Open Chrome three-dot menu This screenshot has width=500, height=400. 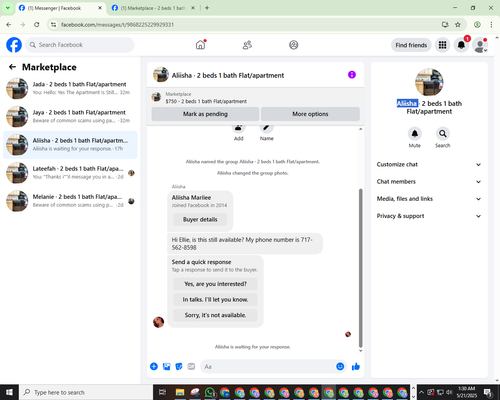pos(491,25)
